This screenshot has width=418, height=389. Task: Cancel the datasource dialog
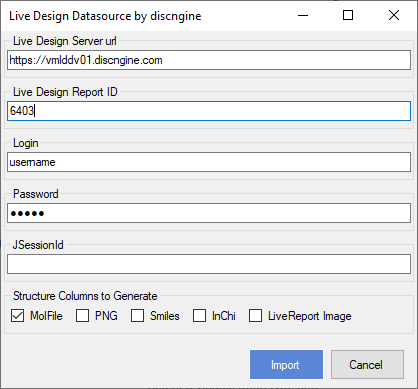(x=367, y=364)
